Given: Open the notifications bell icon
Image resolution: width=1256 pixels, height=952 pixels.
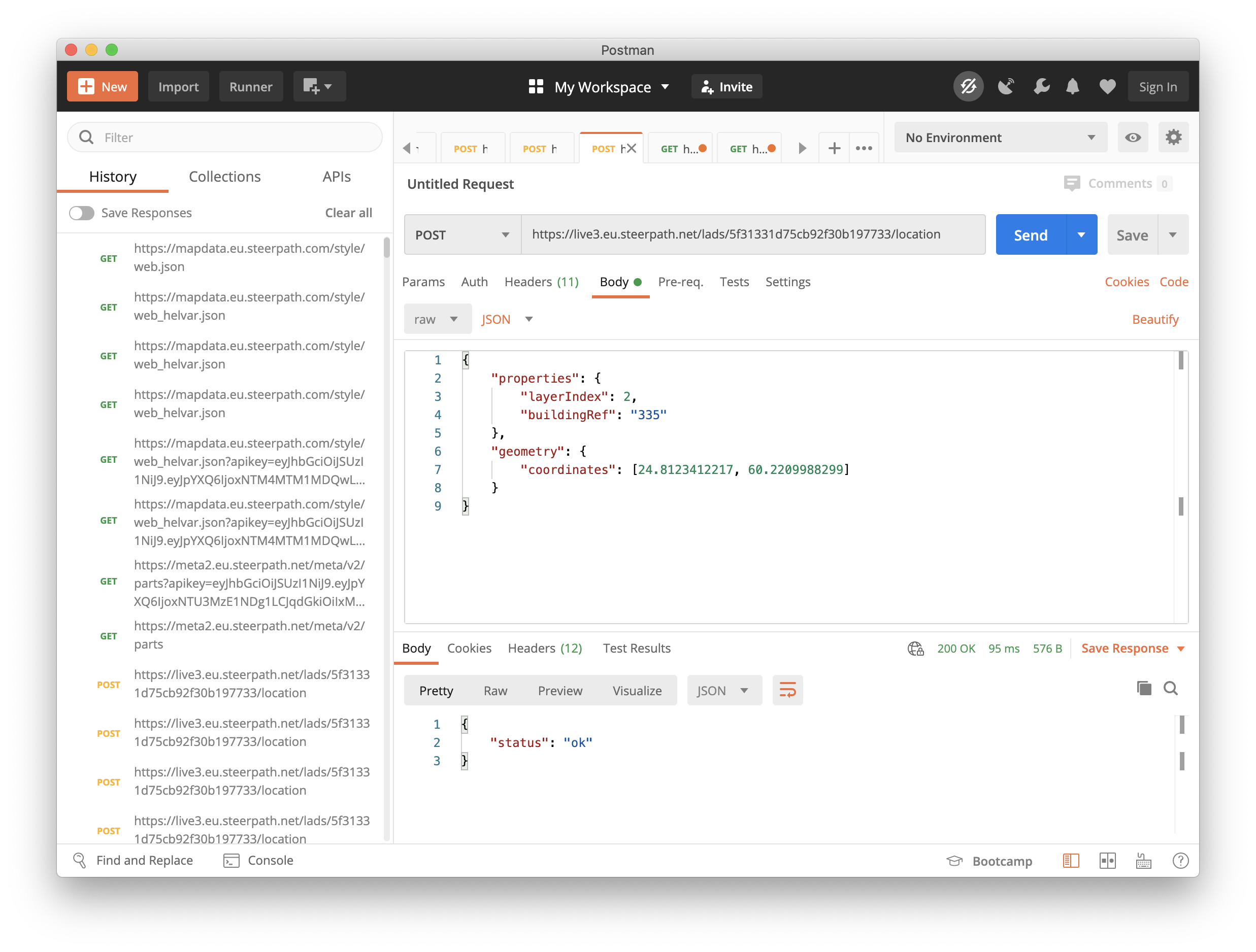Looking at the screenshot, I should click(x=1072, y=87).
